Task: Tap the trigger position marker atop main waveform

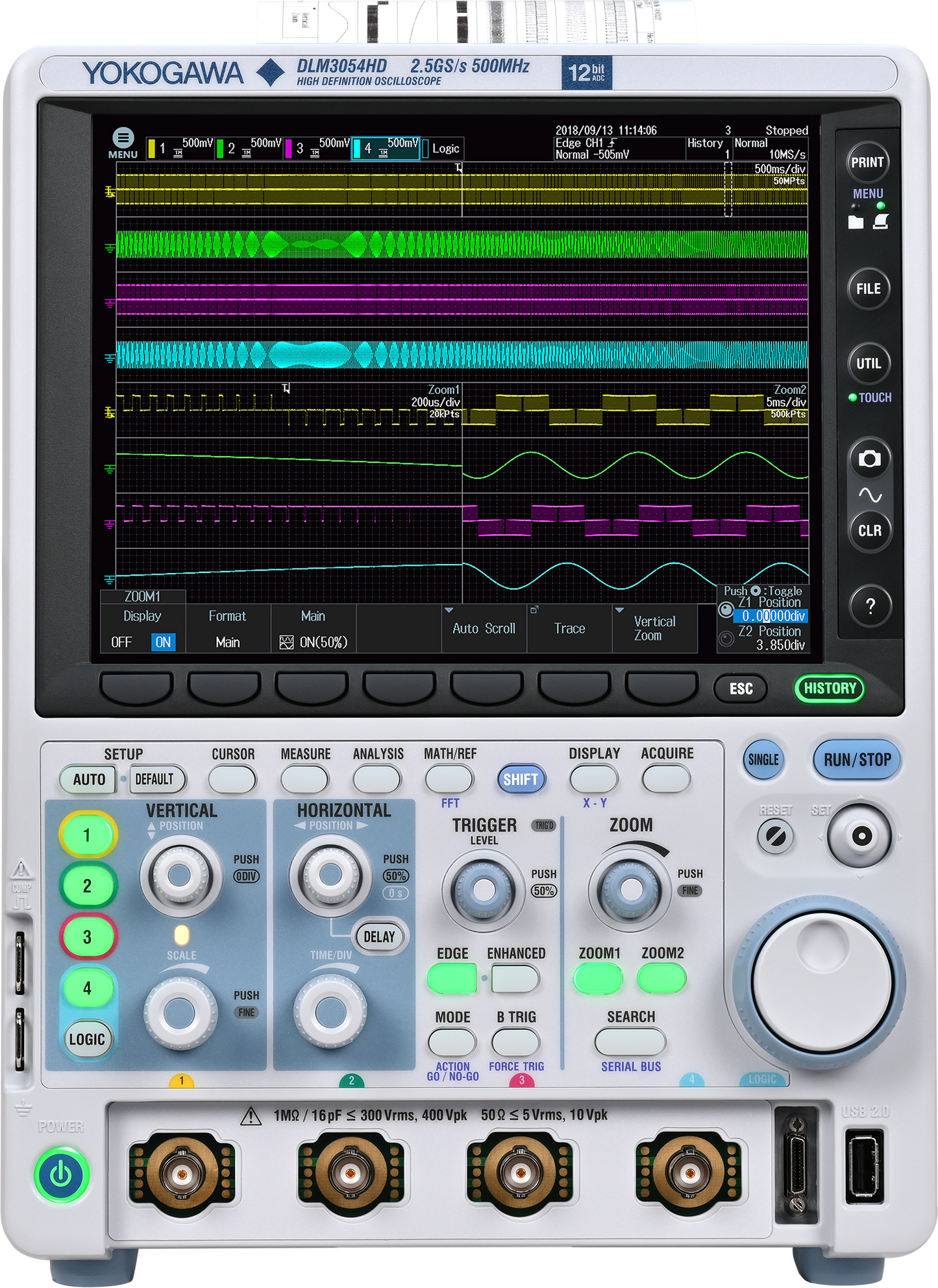Action: coord(459,167)
